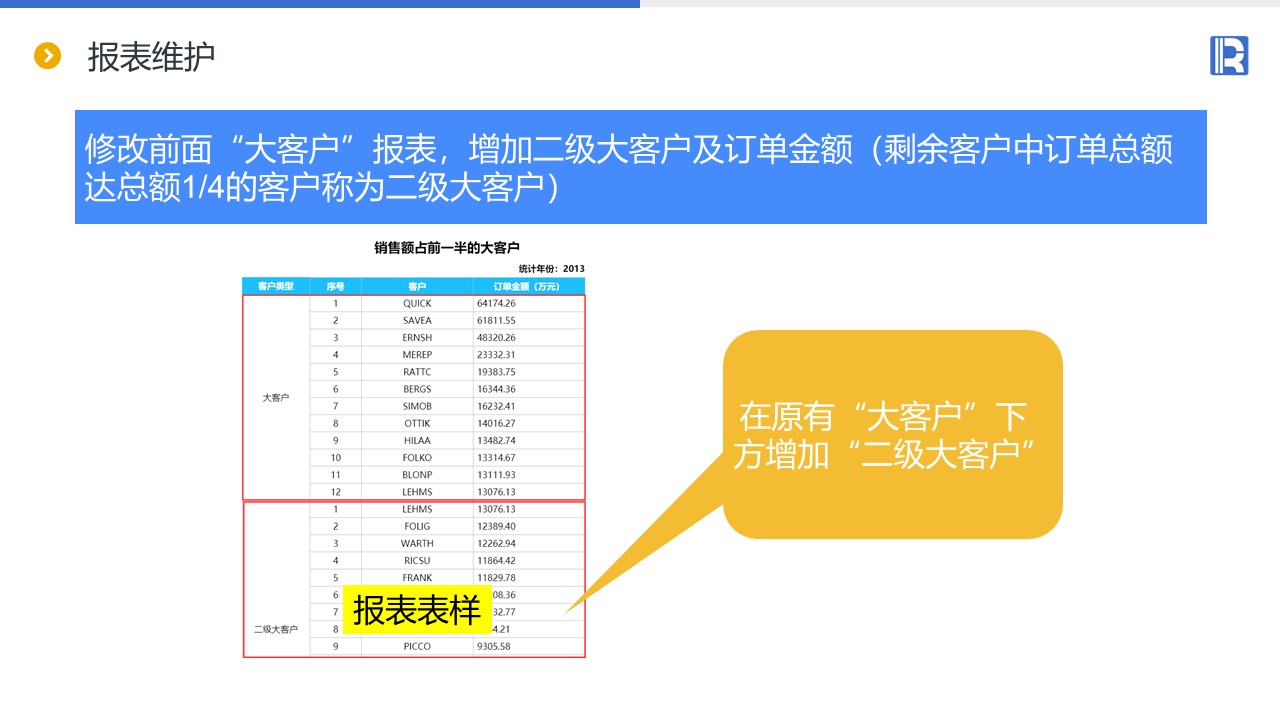Select the MEREP customer cell
The width and height of the screenshot is (1280, 720).
pos(417,355)
